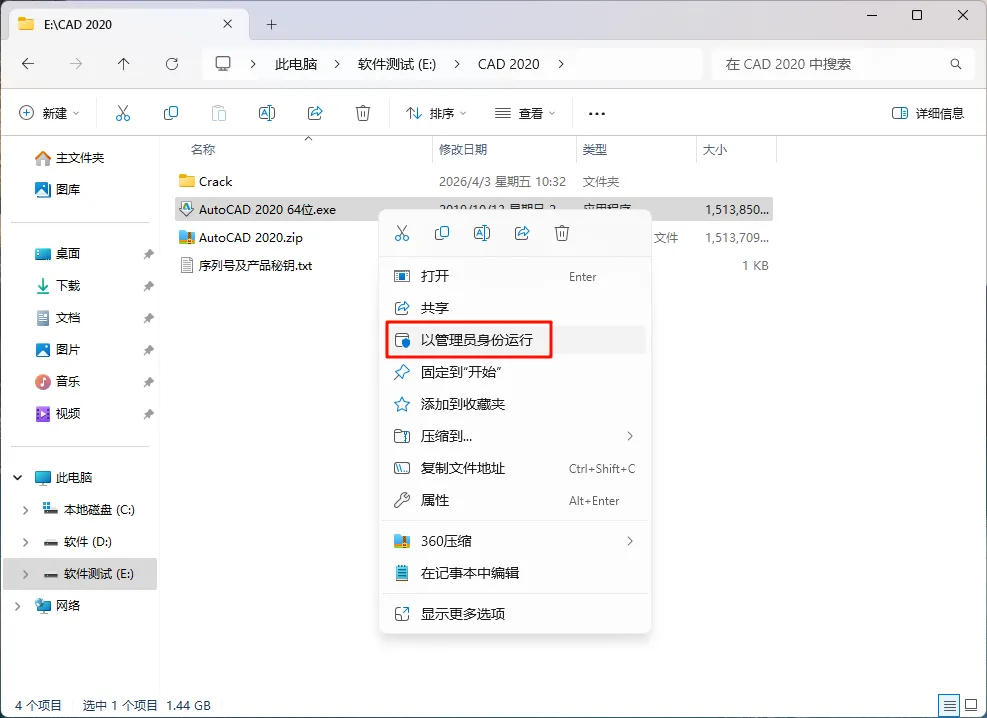Click the toolbar Share icon

[x=315, y=113]
